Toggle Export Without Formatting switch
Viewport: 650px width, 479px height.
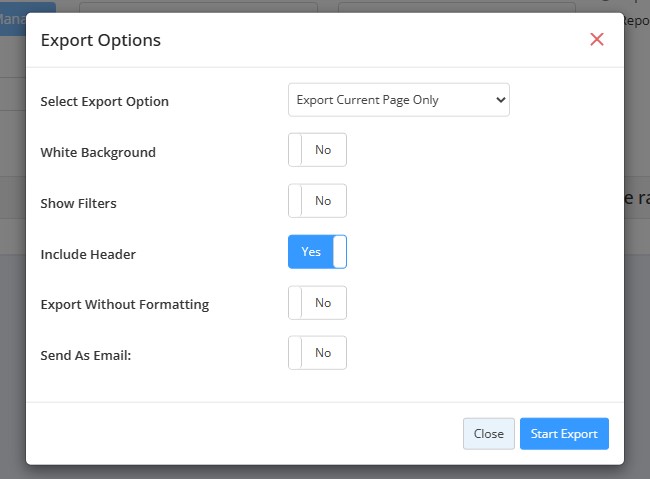coord(317,303)
